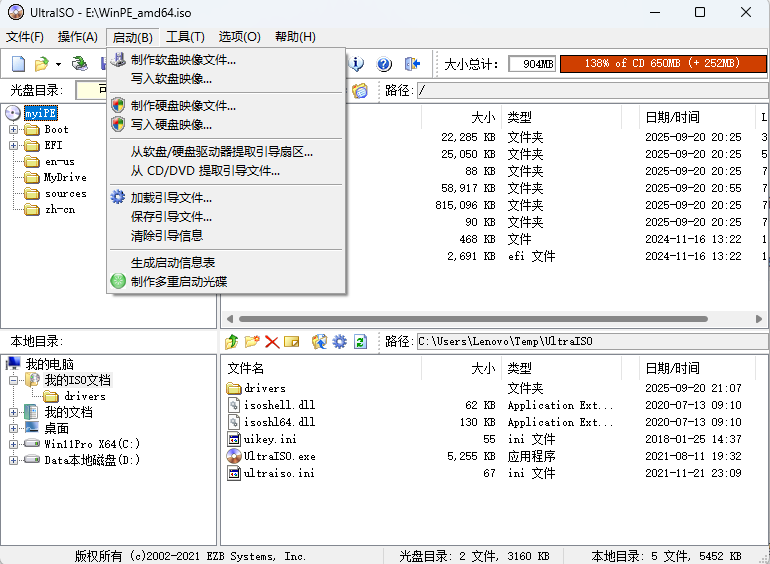Image resolution: width=770 pixels, height=564 pixels.
Task: Select 保存引导文件... menu entry
Action: [226, 216]
